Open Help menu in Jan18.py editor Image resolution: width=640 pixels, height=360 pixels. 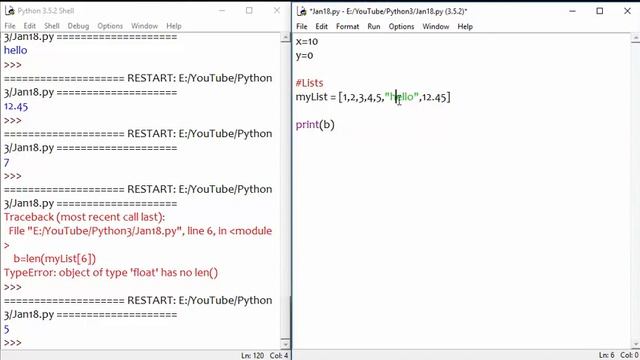coord(465,27)
